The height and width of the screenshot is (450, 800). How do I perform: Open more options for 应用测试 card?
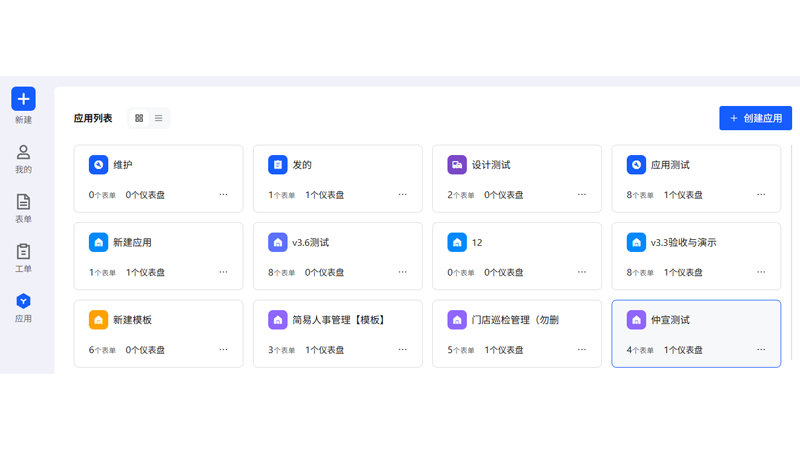pos(761,194)
